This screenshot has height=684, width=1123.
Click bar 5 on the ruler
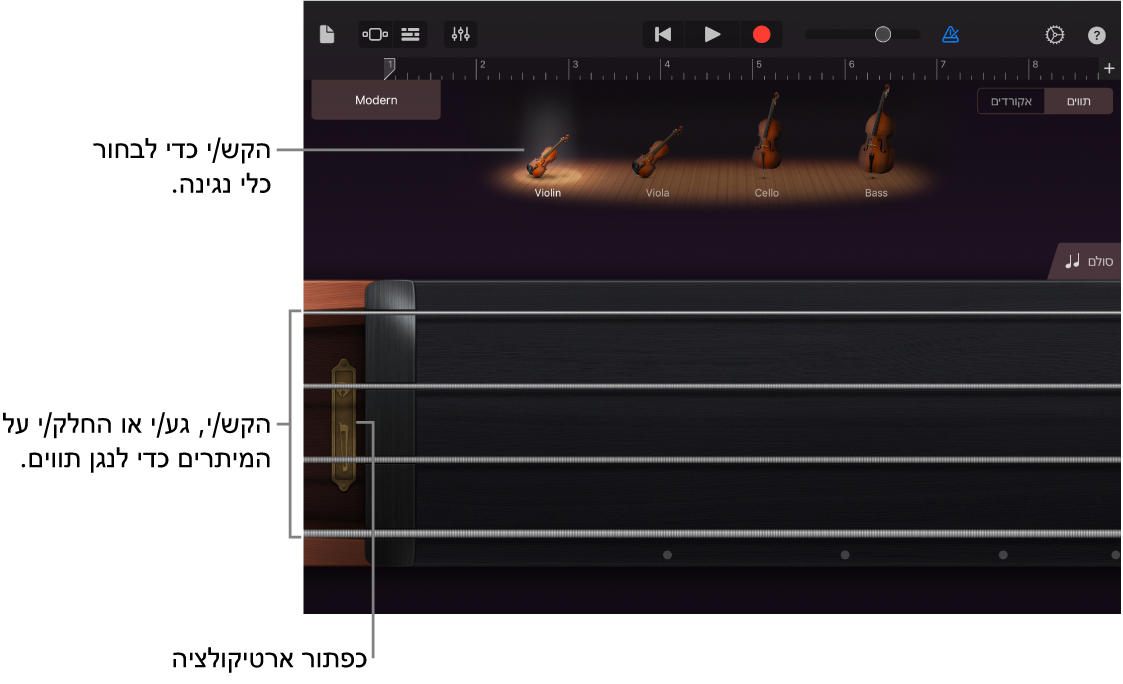758,66
